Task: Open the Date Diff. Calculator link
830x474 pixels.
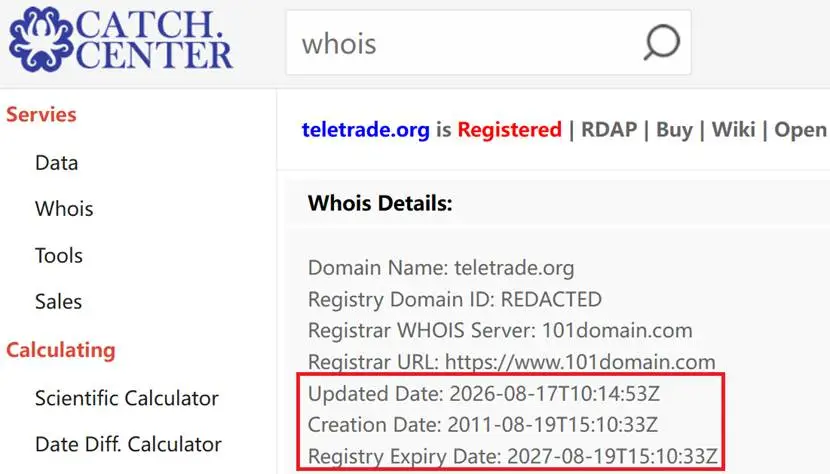Action: point(128,444)
